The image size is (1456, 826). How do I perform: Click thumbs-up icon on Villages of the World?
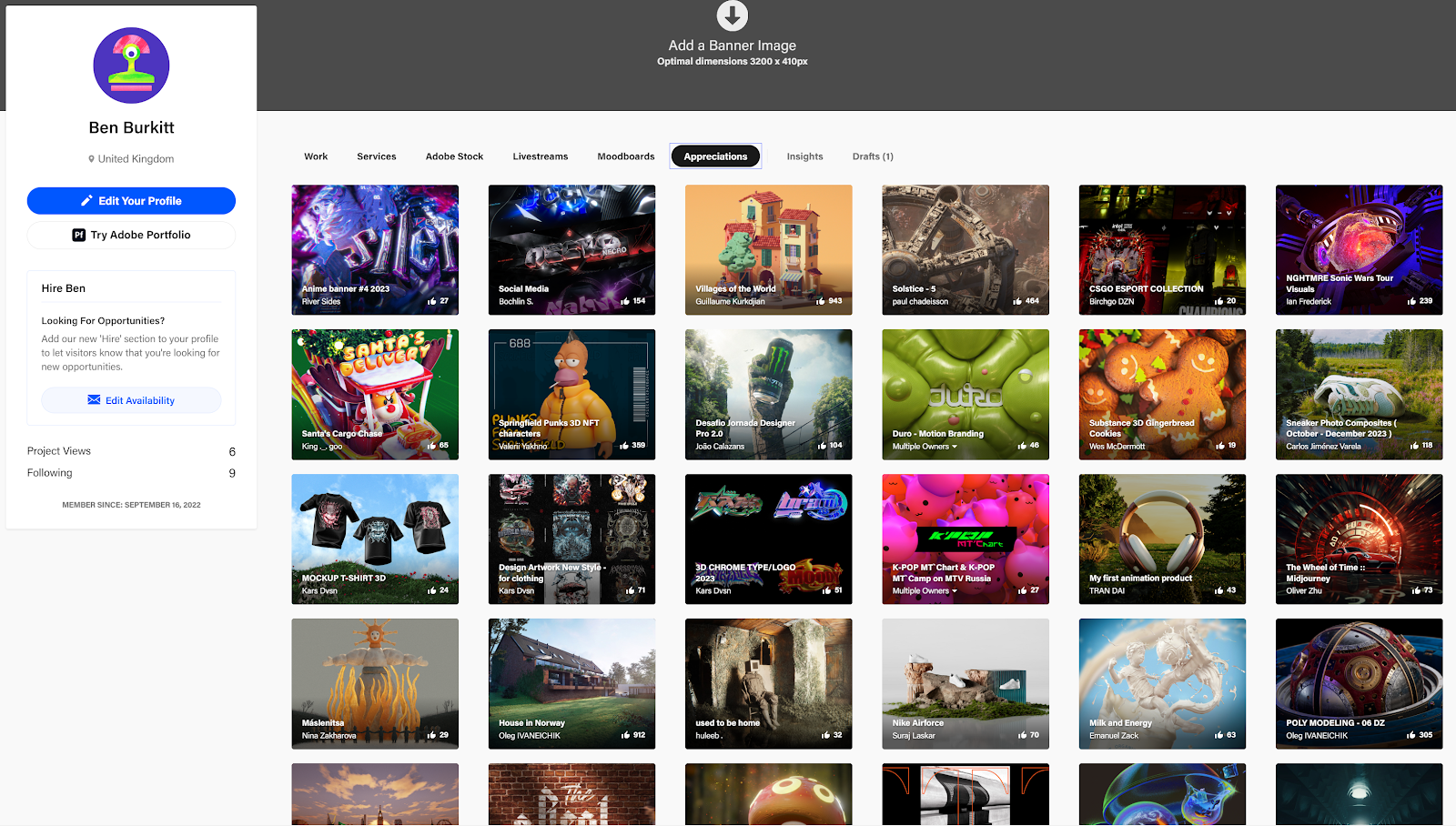pyautogui.click(x=821, y=301)
